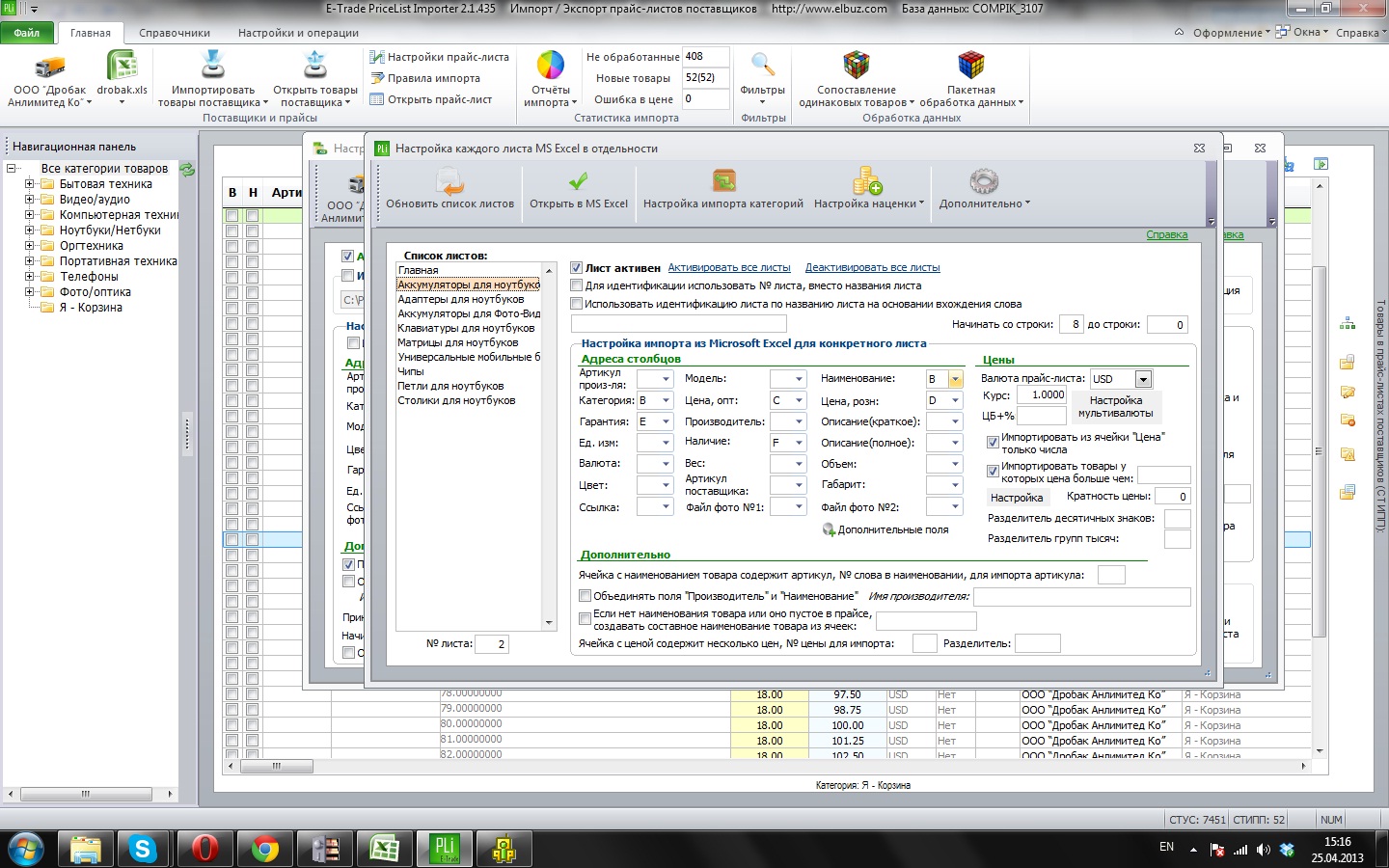Click the Фильтры magnifier icon

(762, 65)
